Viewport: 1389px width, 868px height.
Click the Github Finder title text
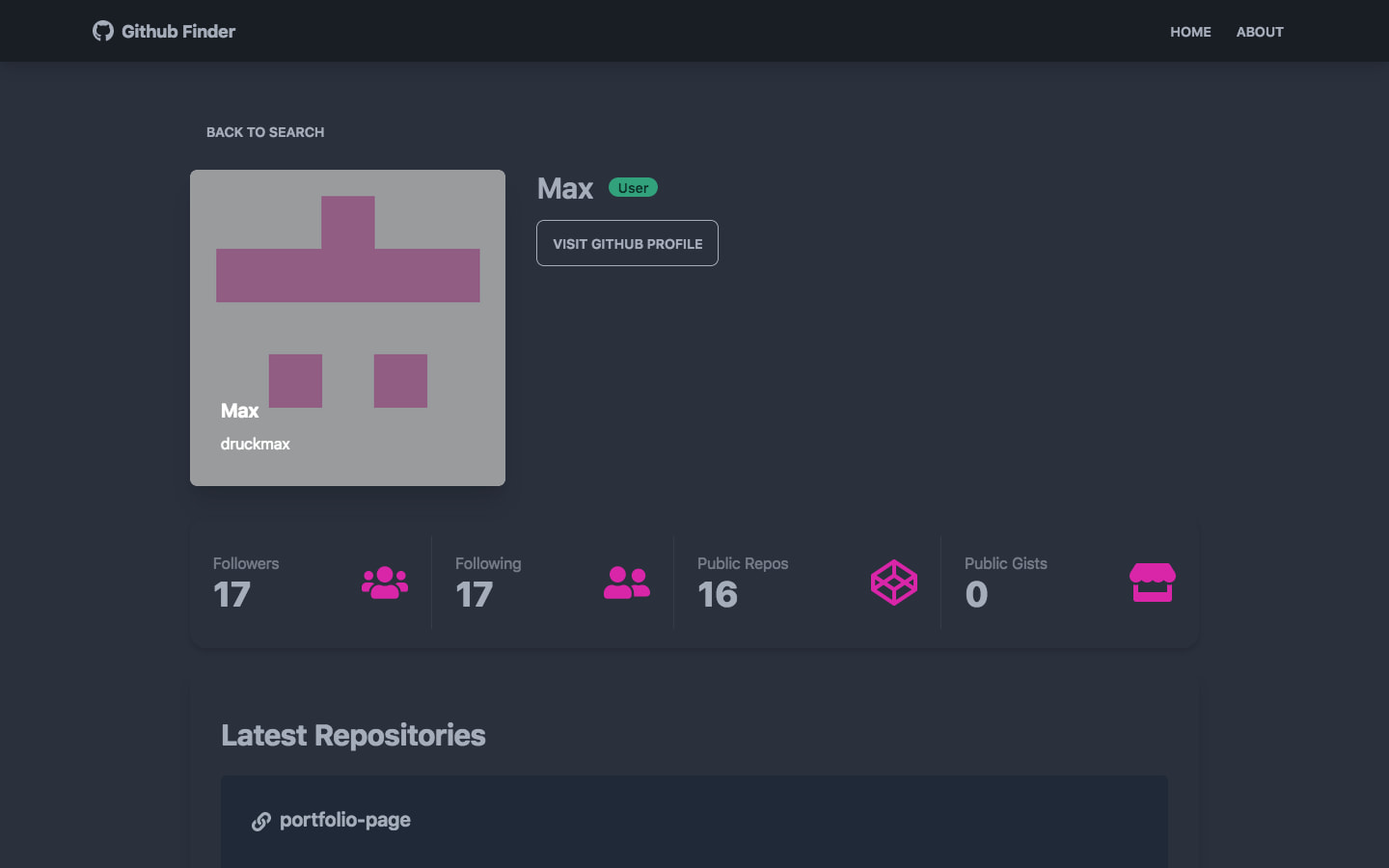pyautogui.click(x=178, y=31)
